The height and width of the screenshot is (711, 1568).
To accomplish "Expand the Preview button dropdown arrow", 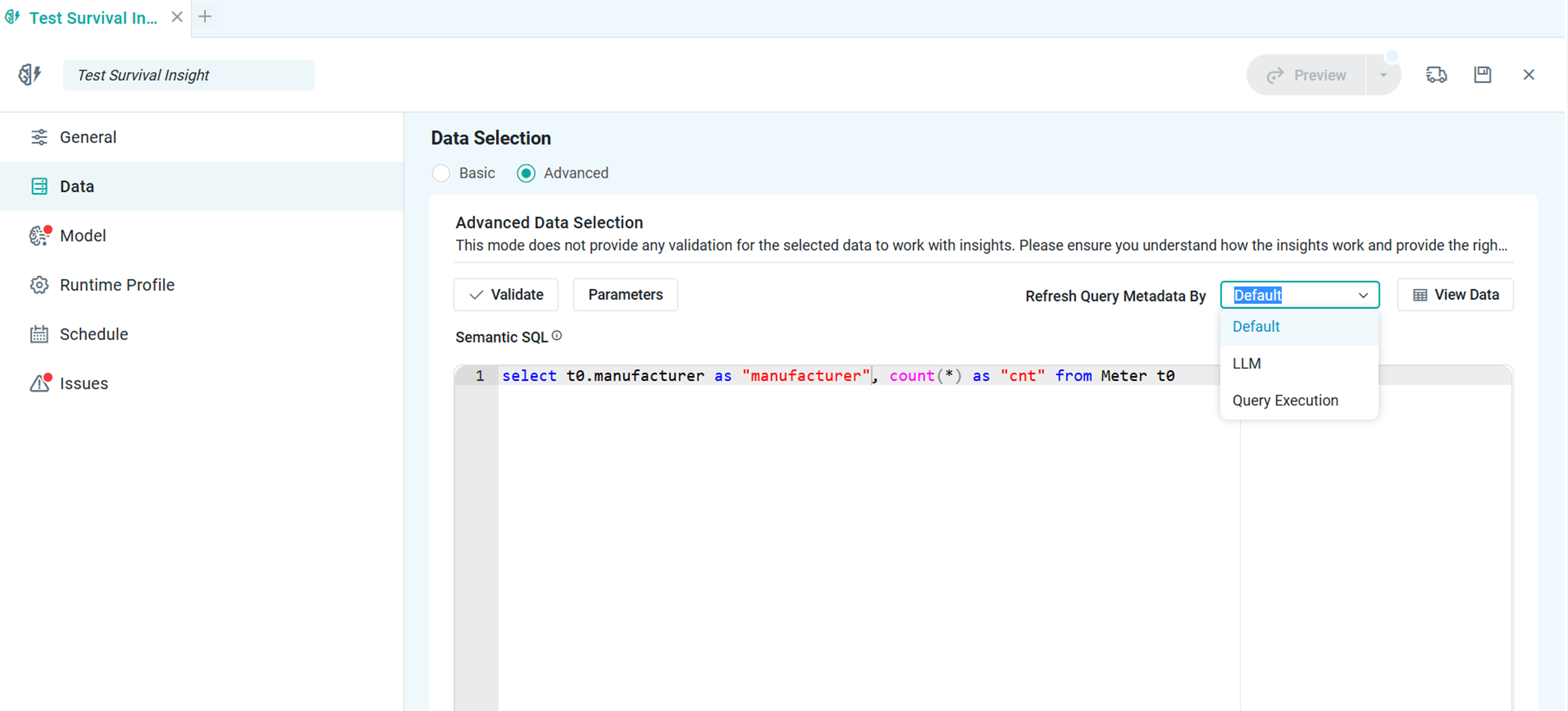I will [x=1383, y=75].
